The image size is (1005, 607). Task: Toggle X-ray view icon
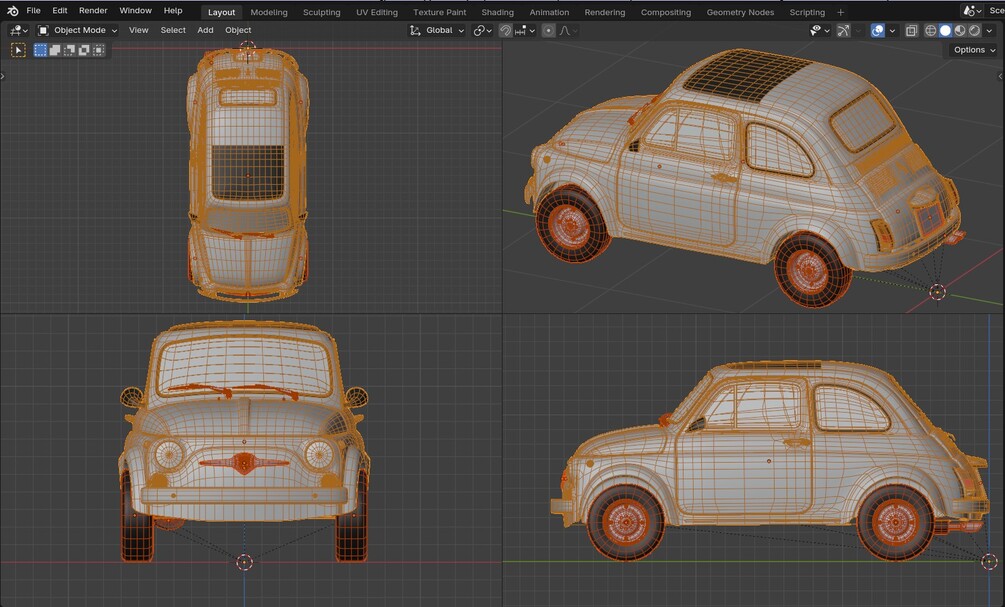click(x=911, y=31)
